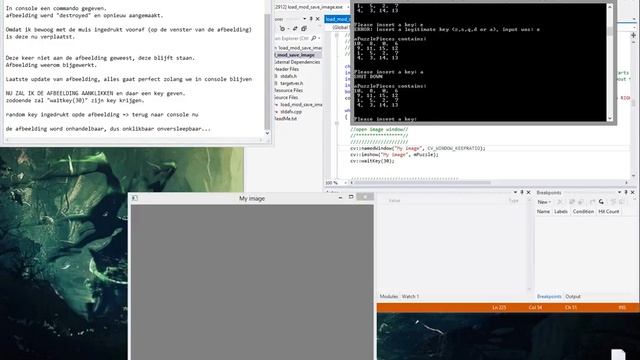Viewport: 640px width, 360px height.
Task: Select the Resource Files folder
Action: tap(289, 90)
